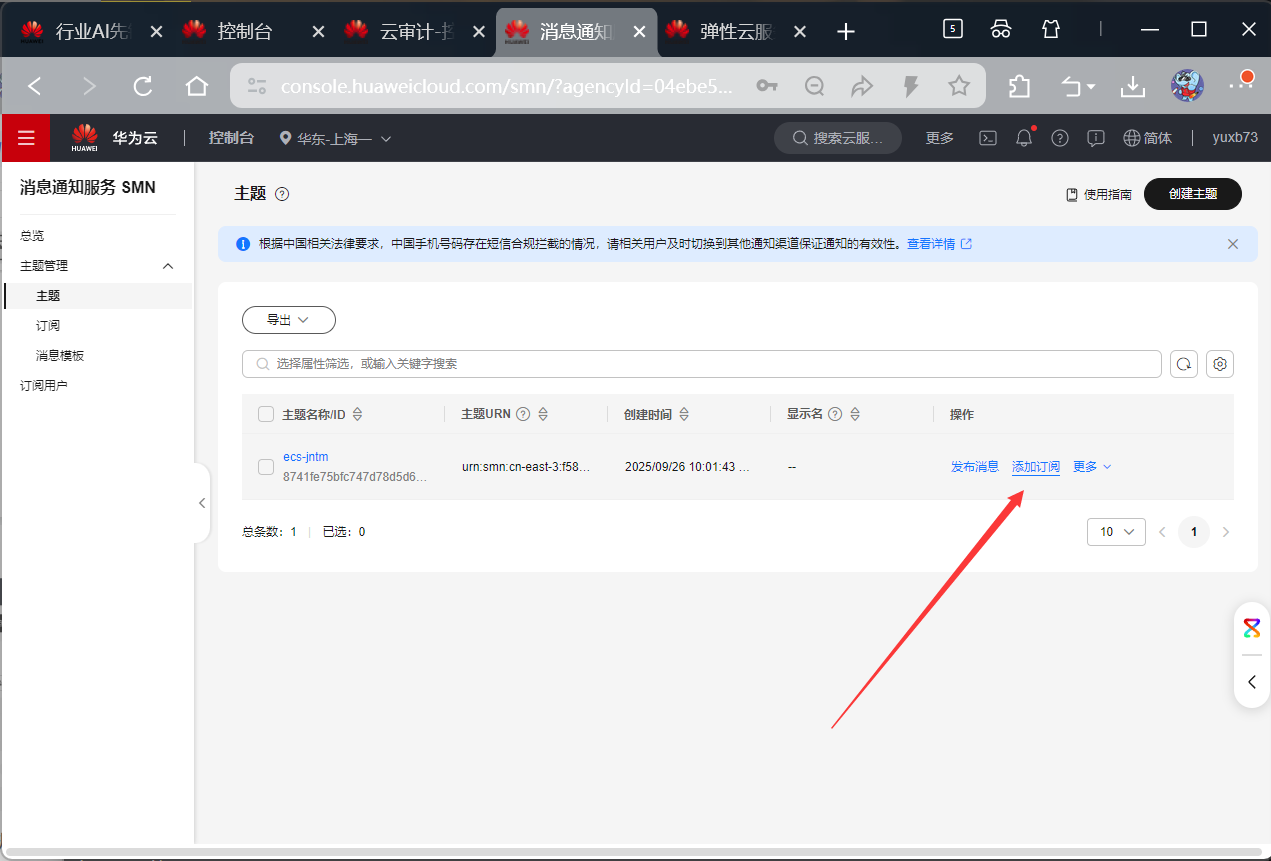Open the browser home page icon

197,87
